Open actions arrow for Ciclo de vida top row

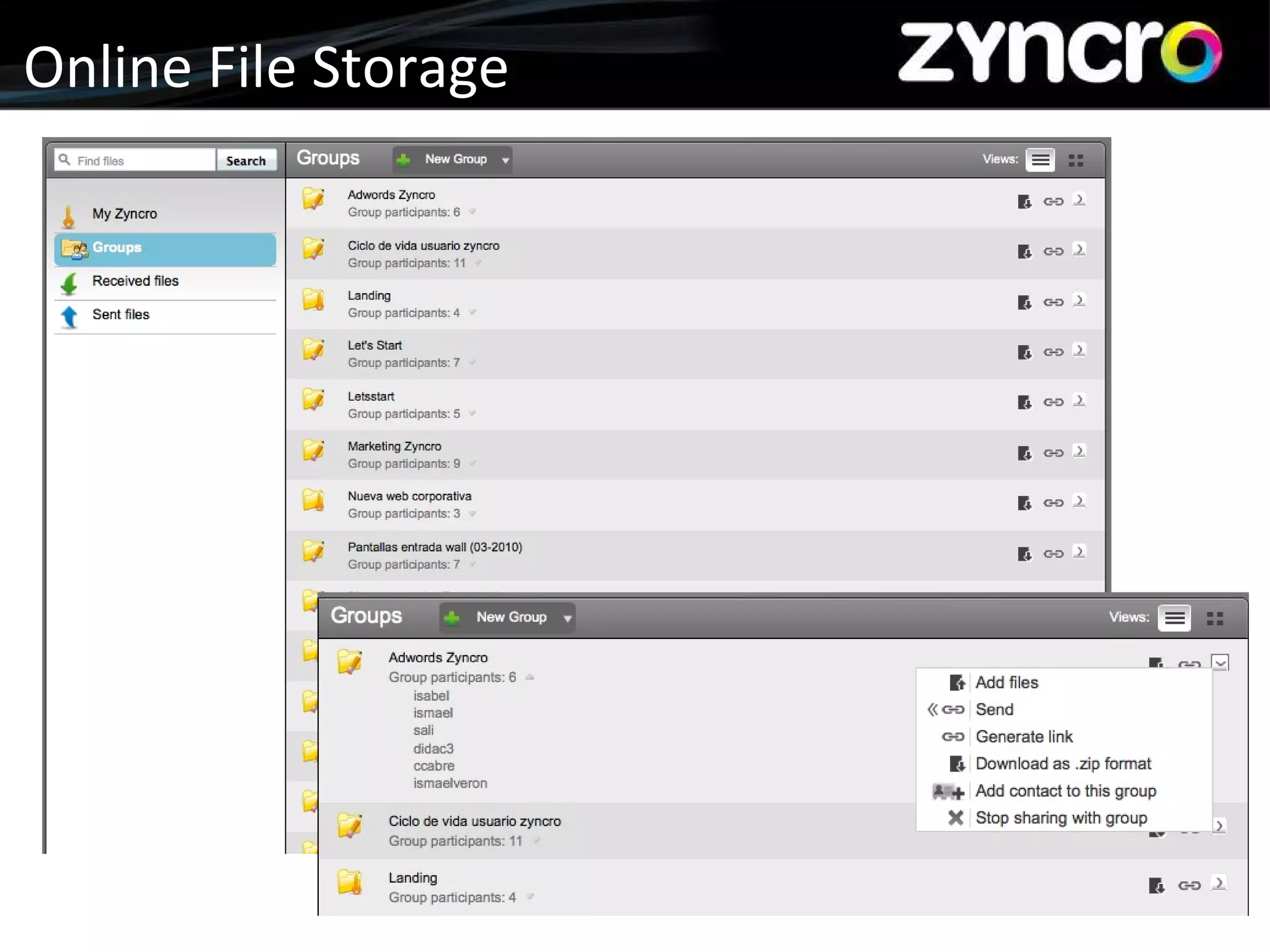point(1080,249)
